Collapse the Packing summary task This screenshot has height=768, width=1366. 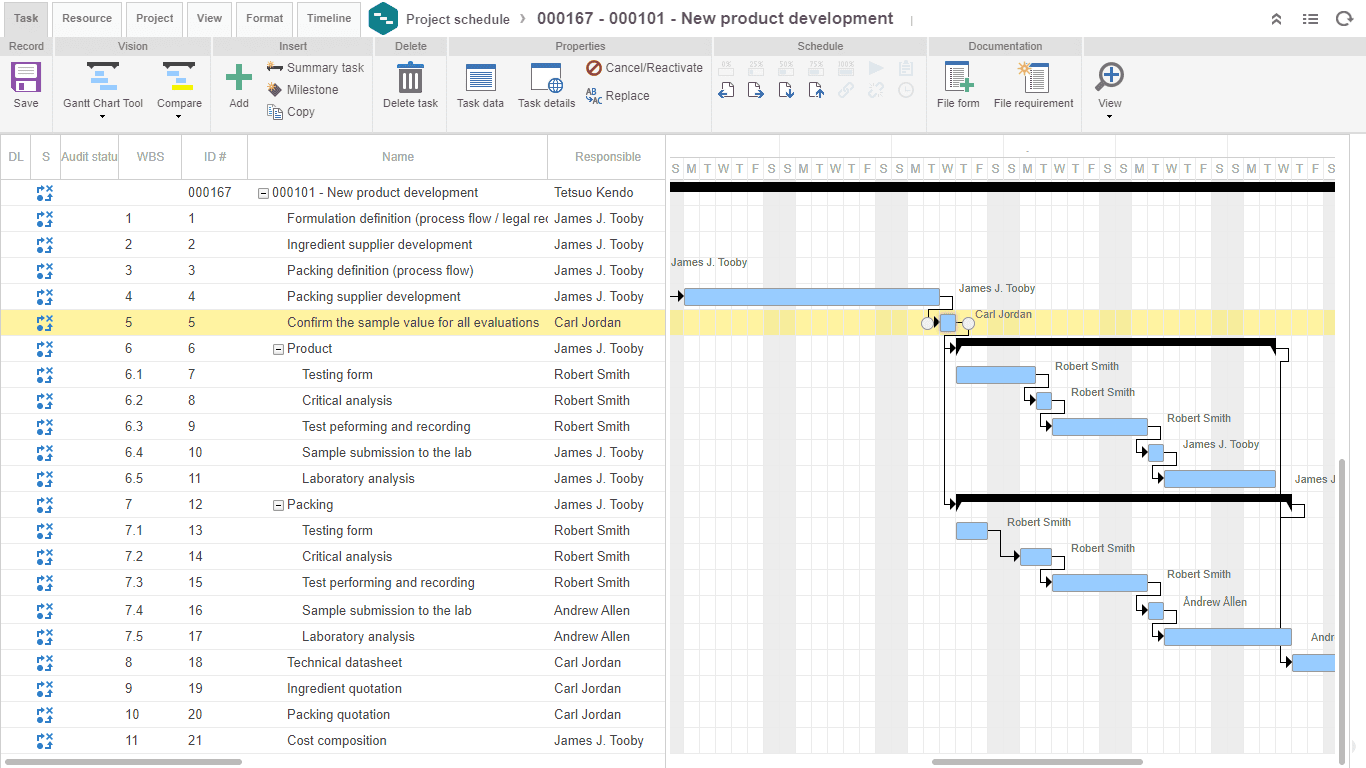[x=278, y=505]
